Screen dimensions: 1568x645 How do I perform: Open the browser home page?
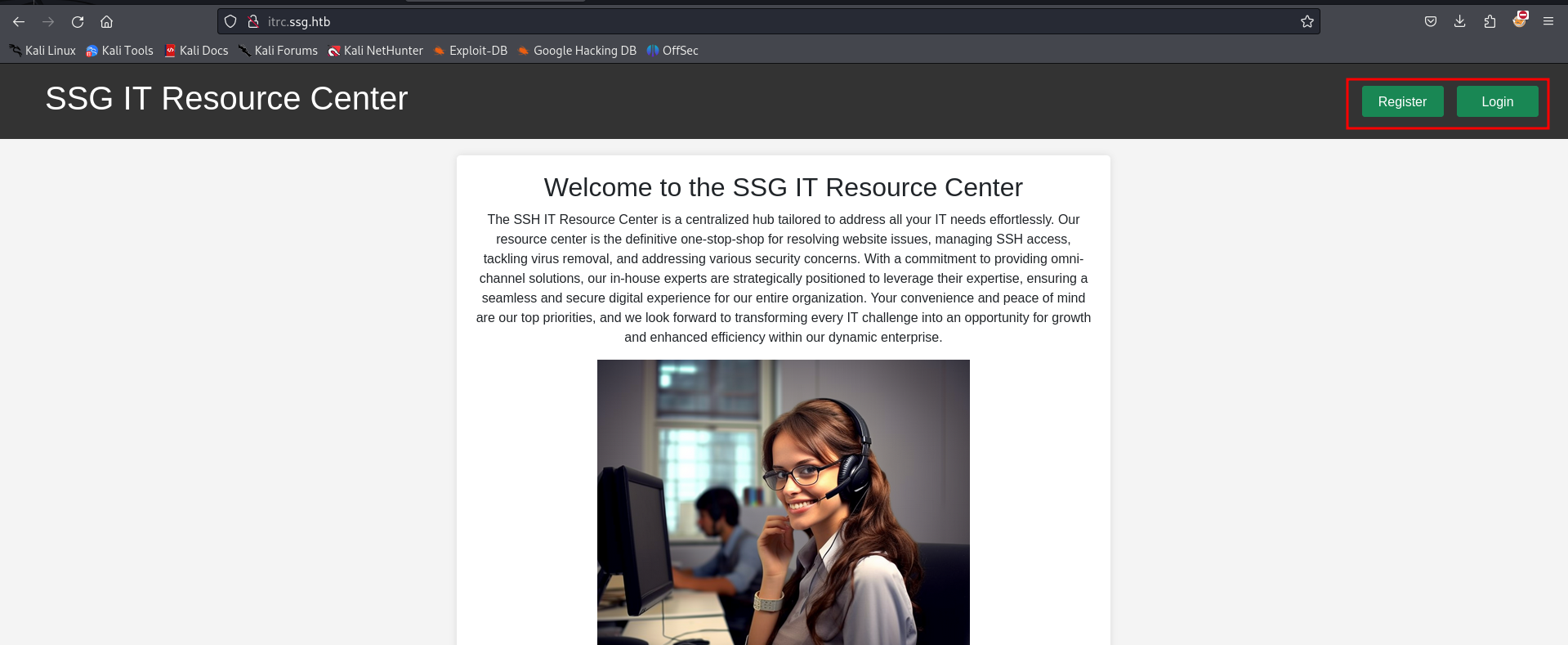point(106,22)
